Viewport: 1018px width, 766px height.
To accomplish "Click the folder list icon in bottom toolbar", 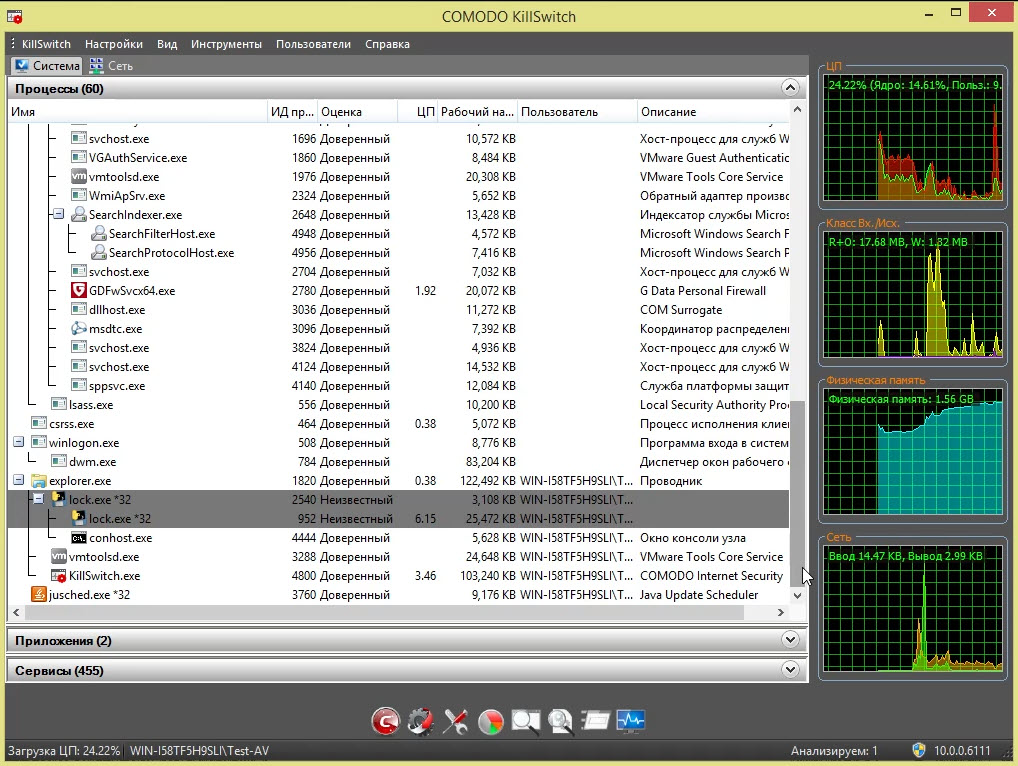I will (596, 720).
